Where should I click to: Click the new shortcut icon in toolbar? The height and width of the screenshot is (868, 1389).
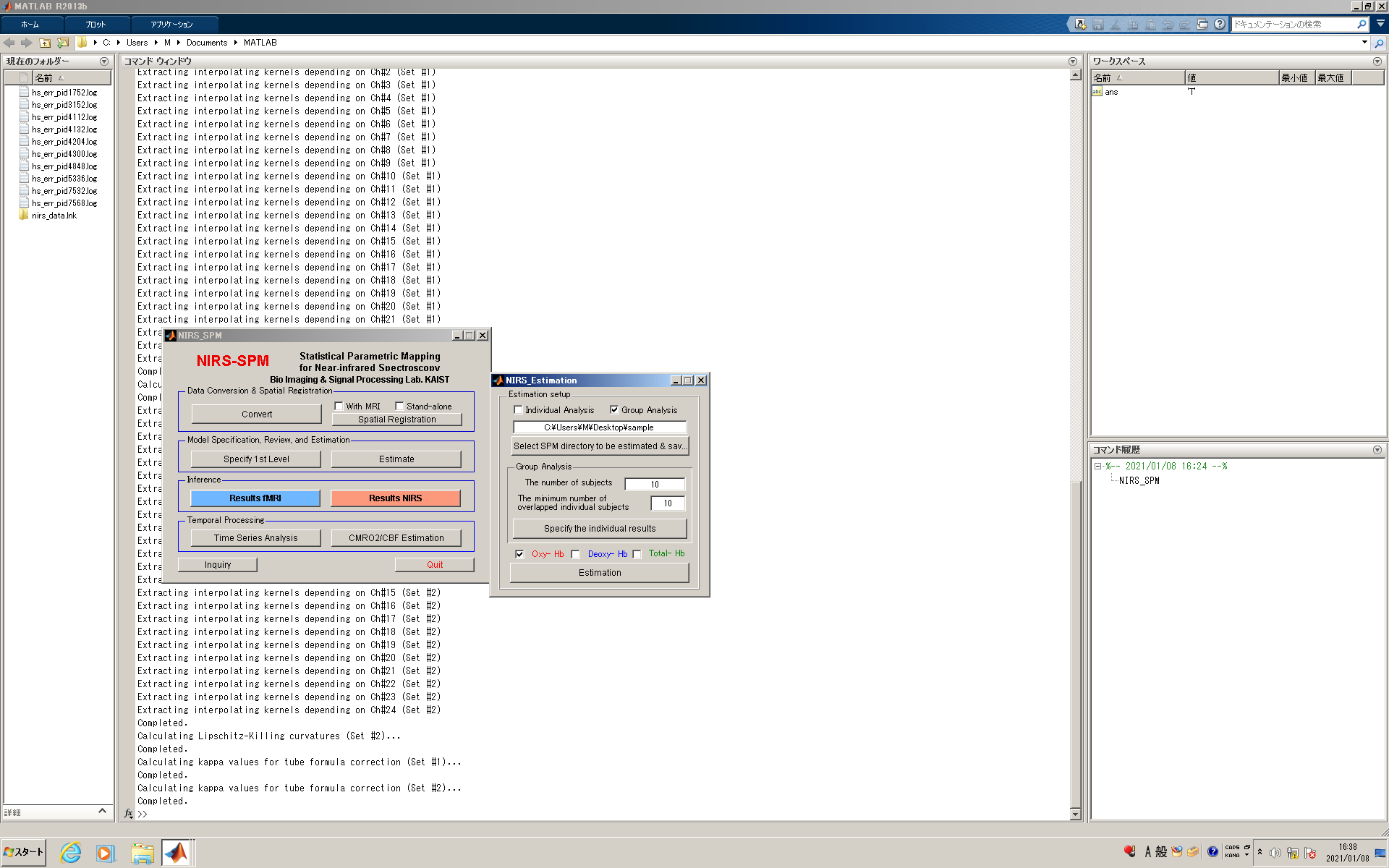pyautogui.click(x=1080, y=24)
